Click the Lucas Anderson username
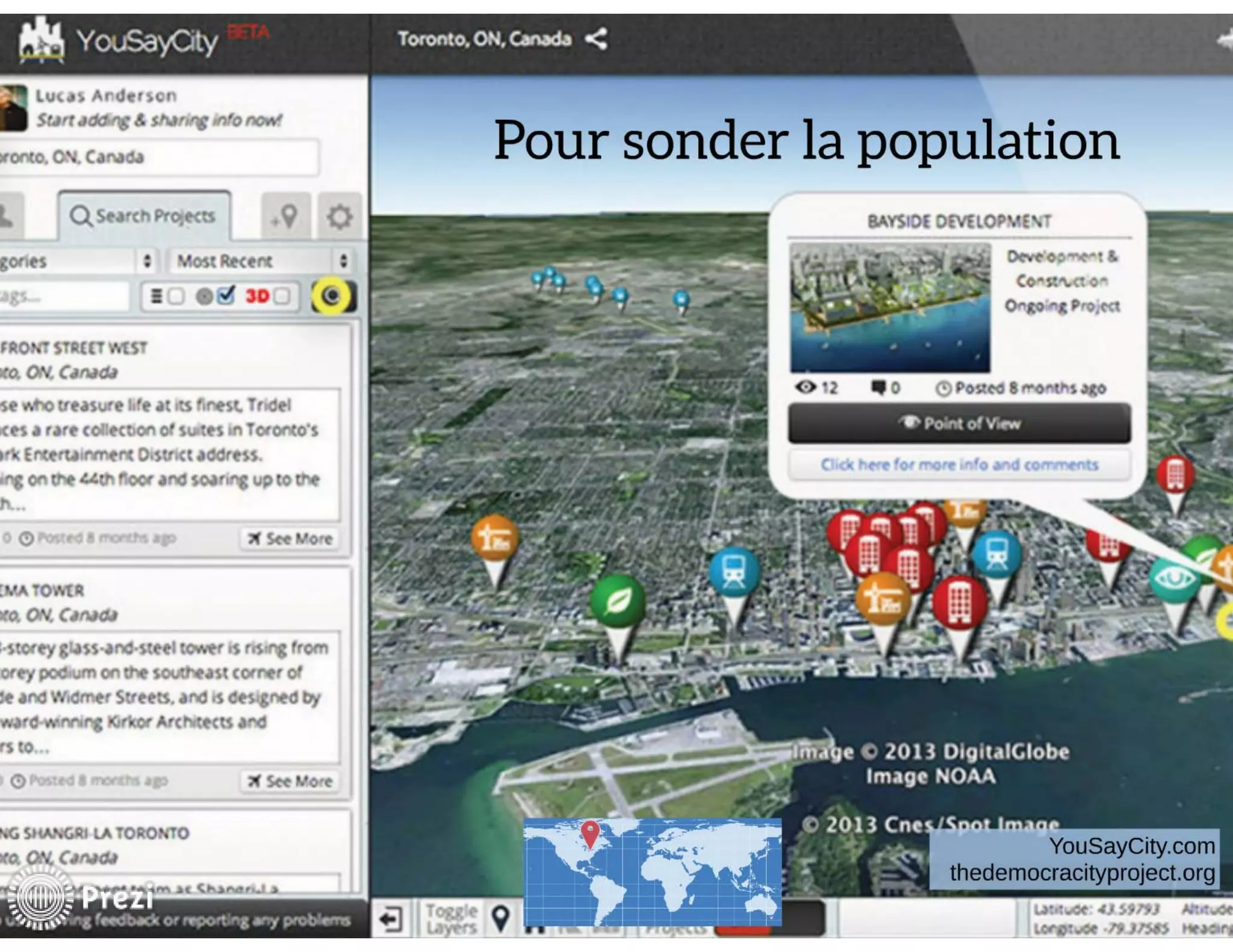Image resolution: width=1233 pixels, height=952 pixels. (106, 95)
